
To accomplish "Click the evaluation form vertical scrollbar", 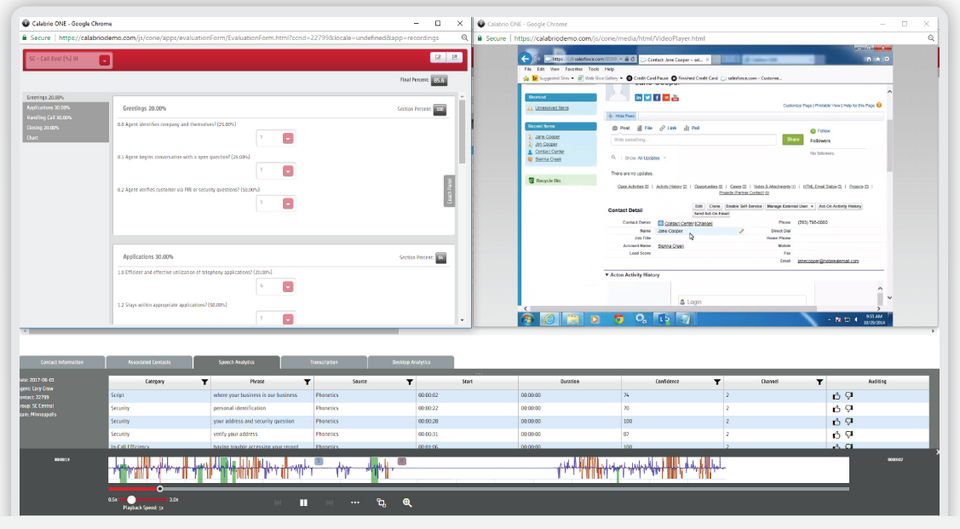I will coord(462,132).
